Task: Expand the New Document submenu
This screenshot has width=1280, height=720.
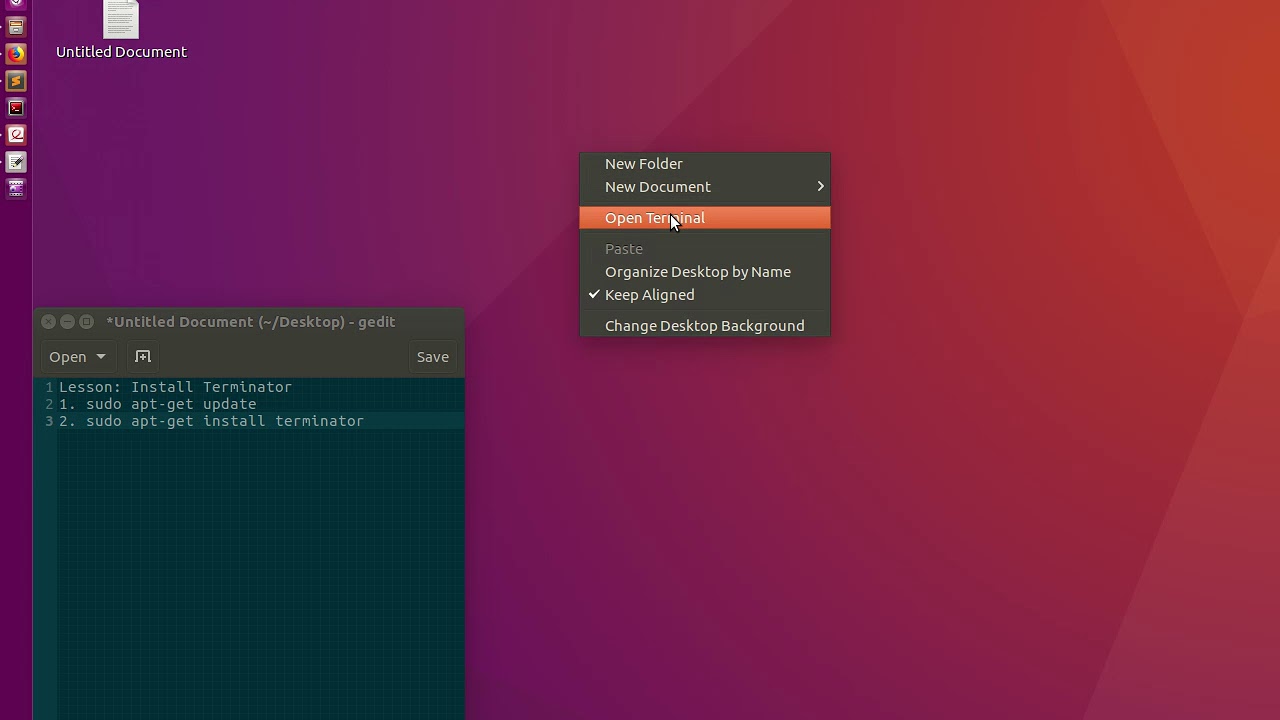Action: pos(705,187)
